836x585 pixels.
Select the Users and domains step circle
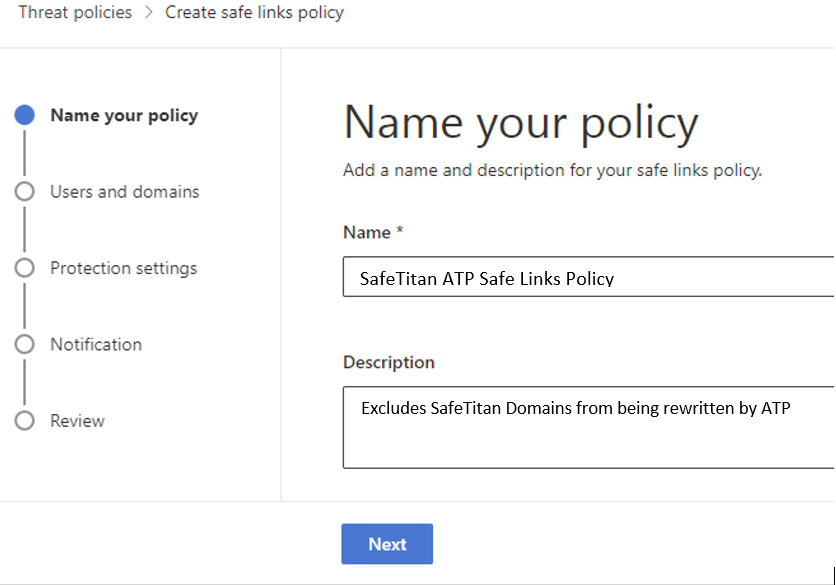(25, 191)
